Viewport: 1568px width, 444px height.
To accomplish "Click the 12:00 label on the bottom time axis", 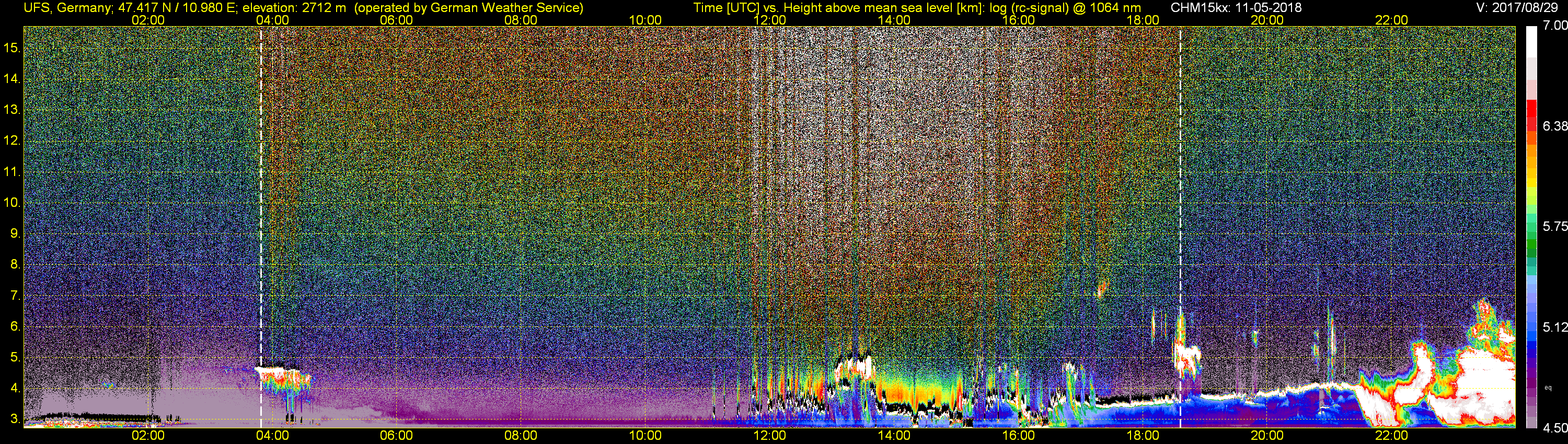I will coord(769,436).
